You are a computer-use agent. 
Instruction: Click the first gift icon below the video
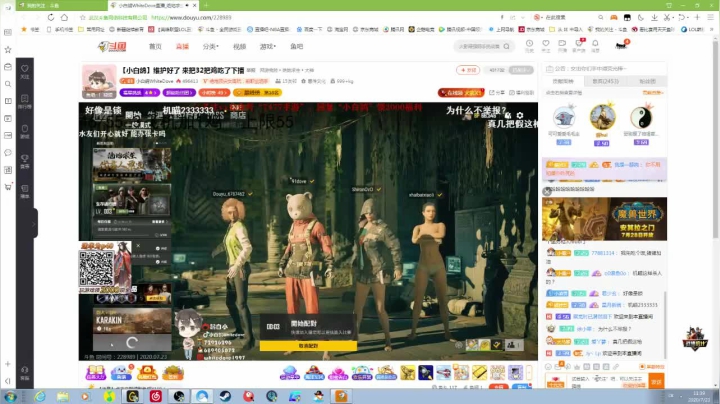pos(96,372)
